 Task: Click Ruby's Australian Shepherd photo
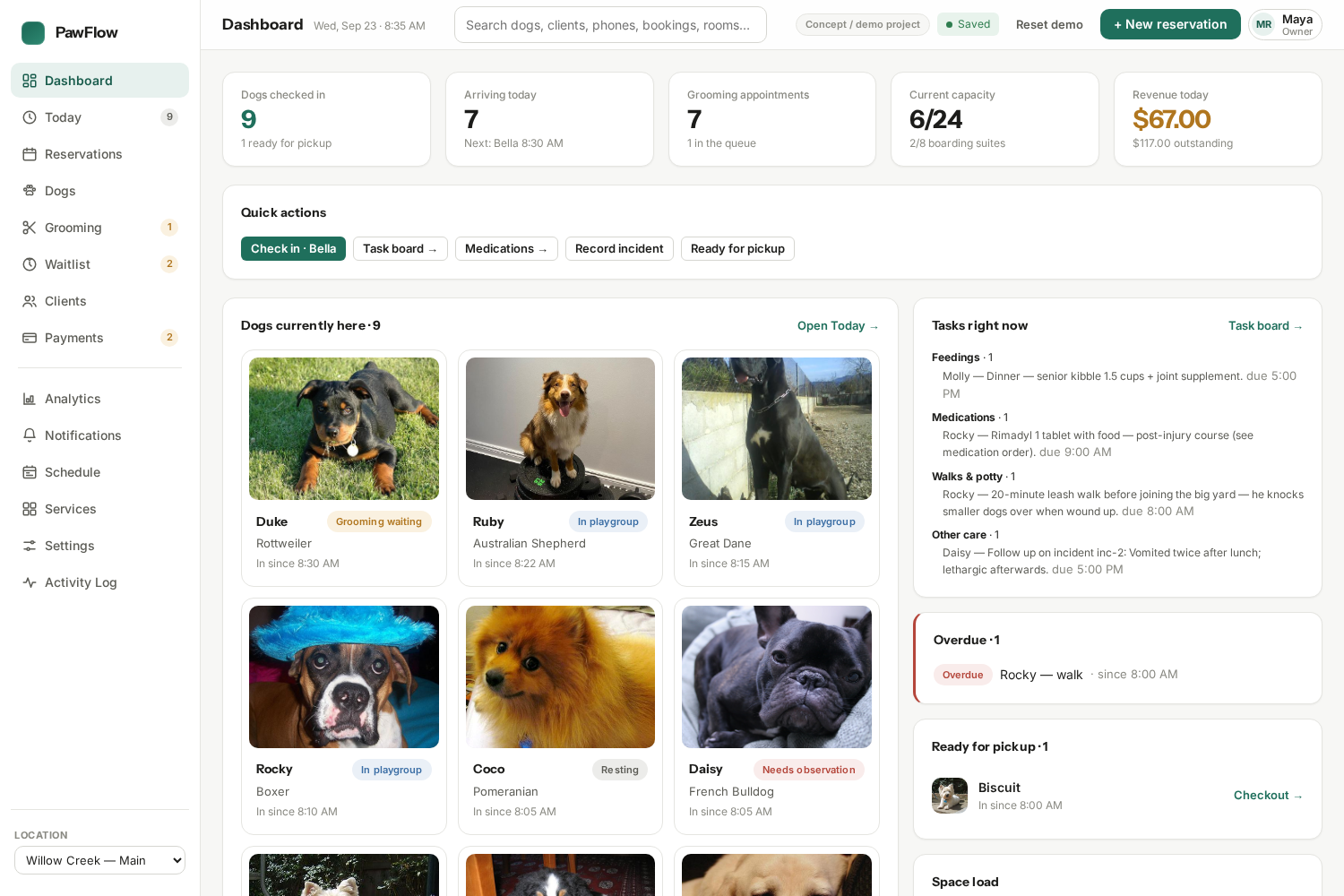[x=560, y=428]
